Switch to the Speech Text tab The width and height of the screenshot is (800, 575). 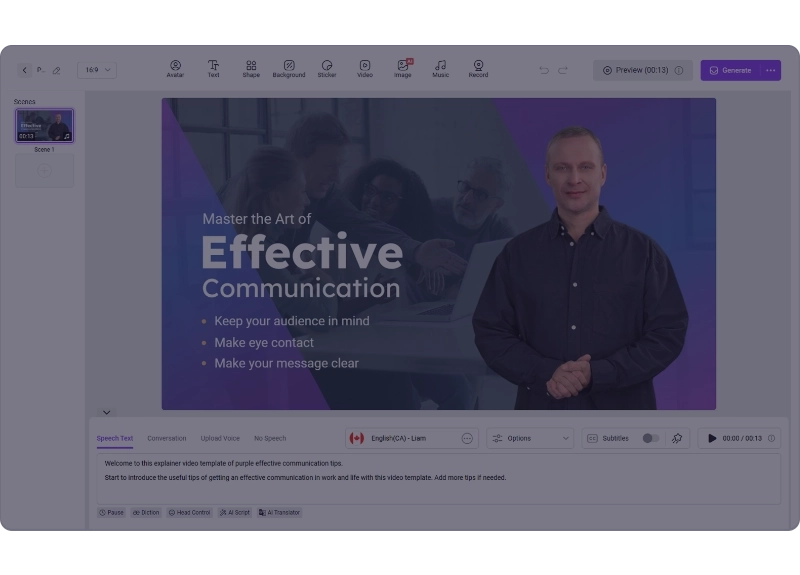click(115, 438)
